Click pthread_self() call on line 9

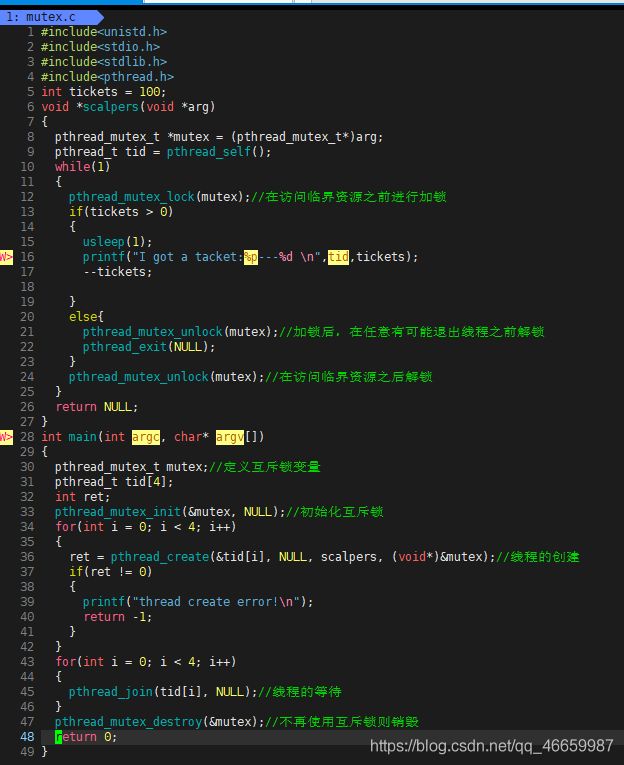pyautogui.click(x=219, y=152)
